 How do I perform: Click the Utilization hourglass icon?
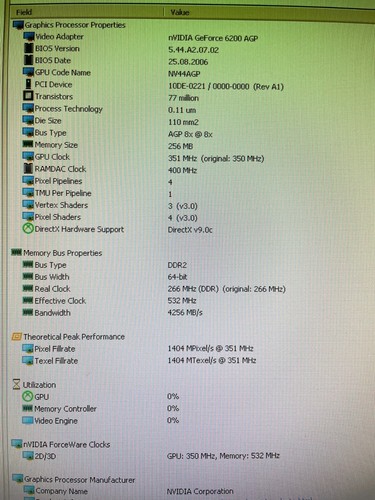click(x=16, y=384)
